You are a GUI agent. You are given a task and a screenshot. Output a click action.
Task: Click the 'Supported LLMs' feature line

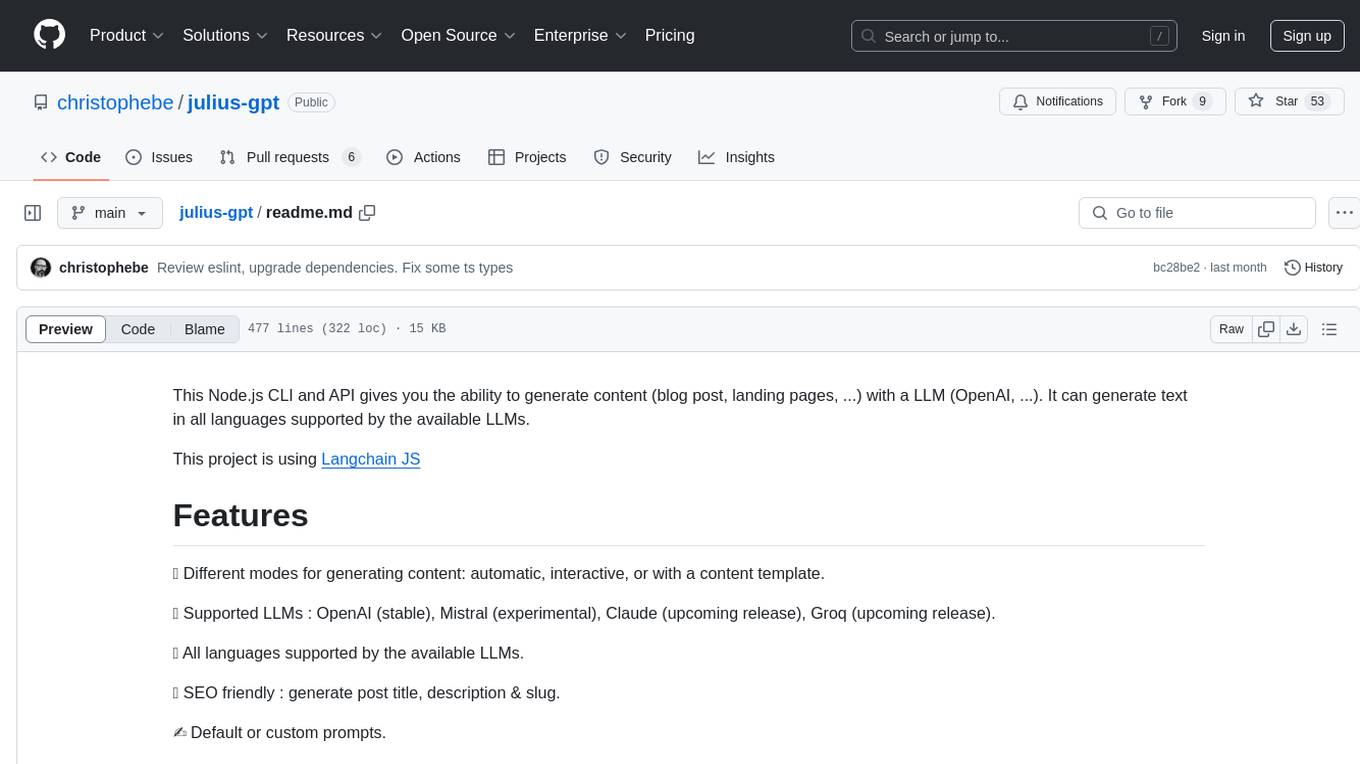click(584, 613)
